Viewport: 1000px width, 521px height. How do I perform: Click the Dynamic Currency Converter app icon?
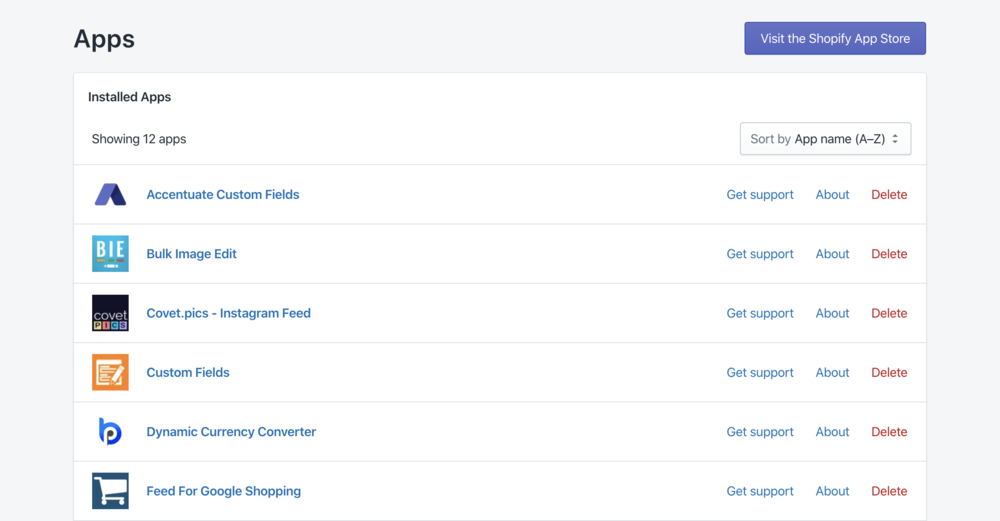coord(110,432)
